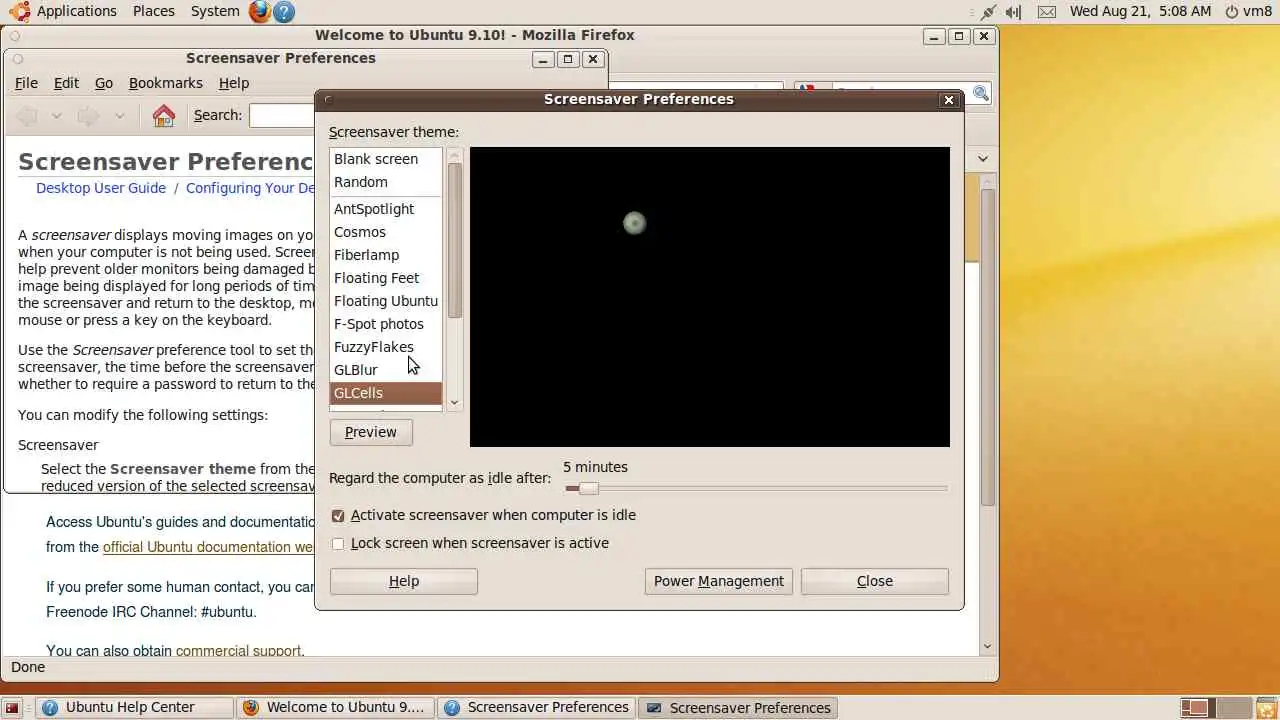Click the Forward arrow in help toolbar
Image resolution: width=1280 pixels, height=720 pixels.
pos(88,116)
